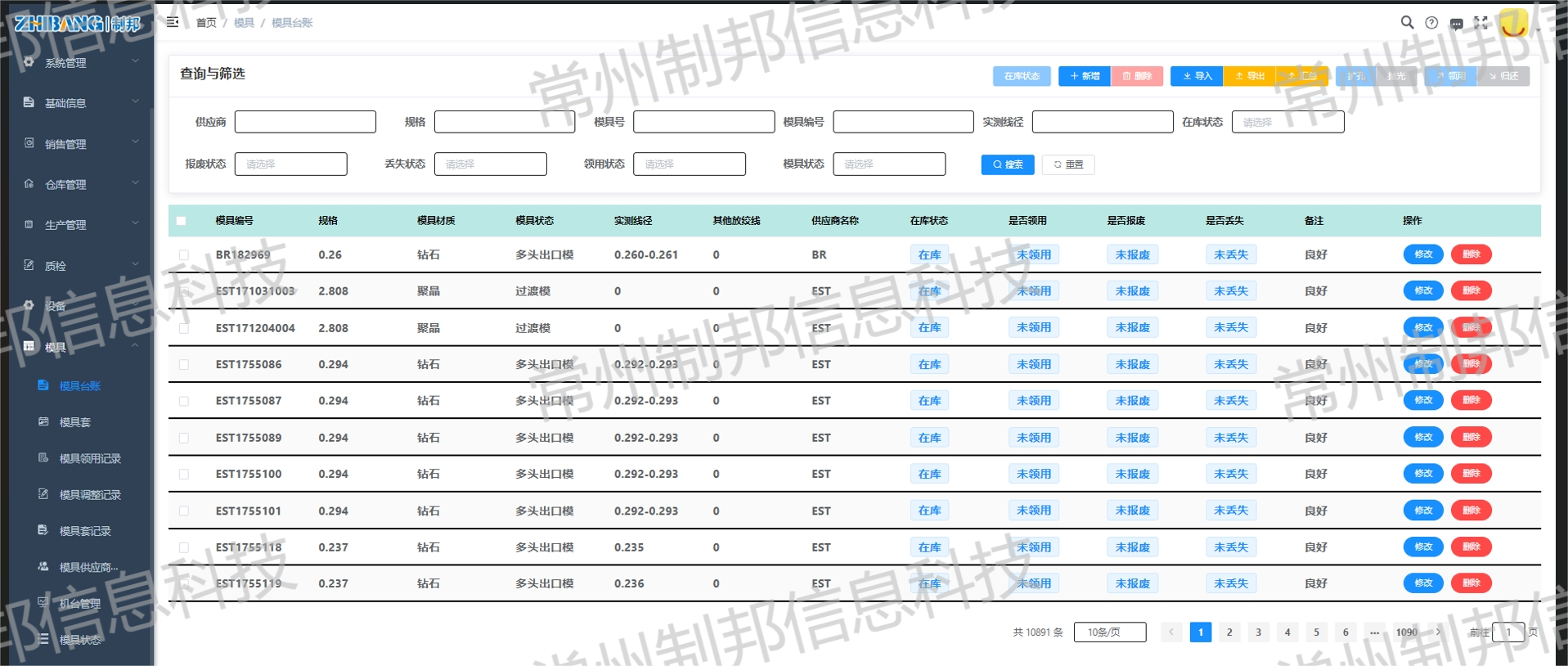Check the row EST1755101
This screenshot has height=666, width=1568.
tap(184, 511)
